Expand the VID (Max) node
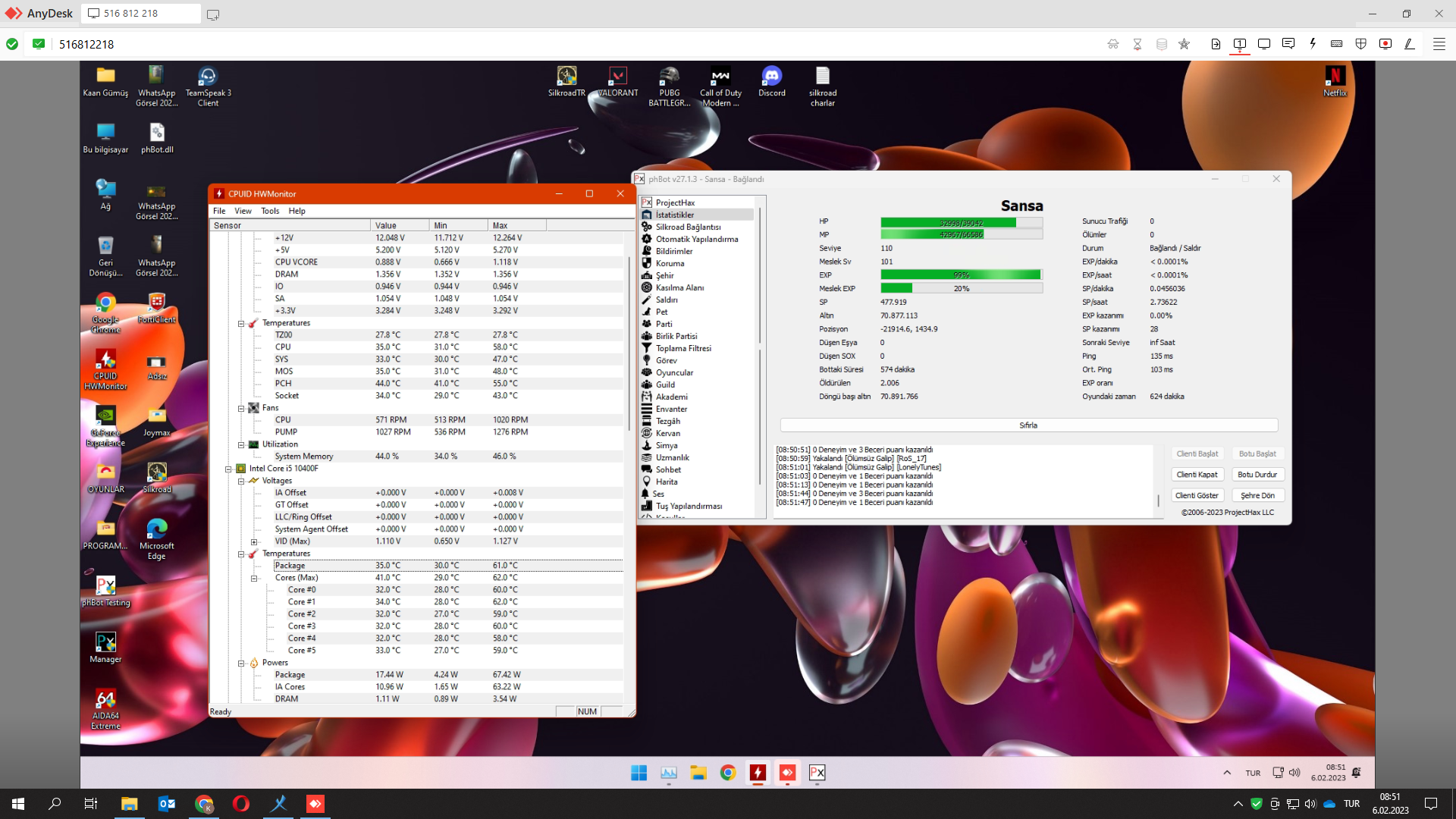The width and height of the screenshot is (1456, 819). coord(254,541)
